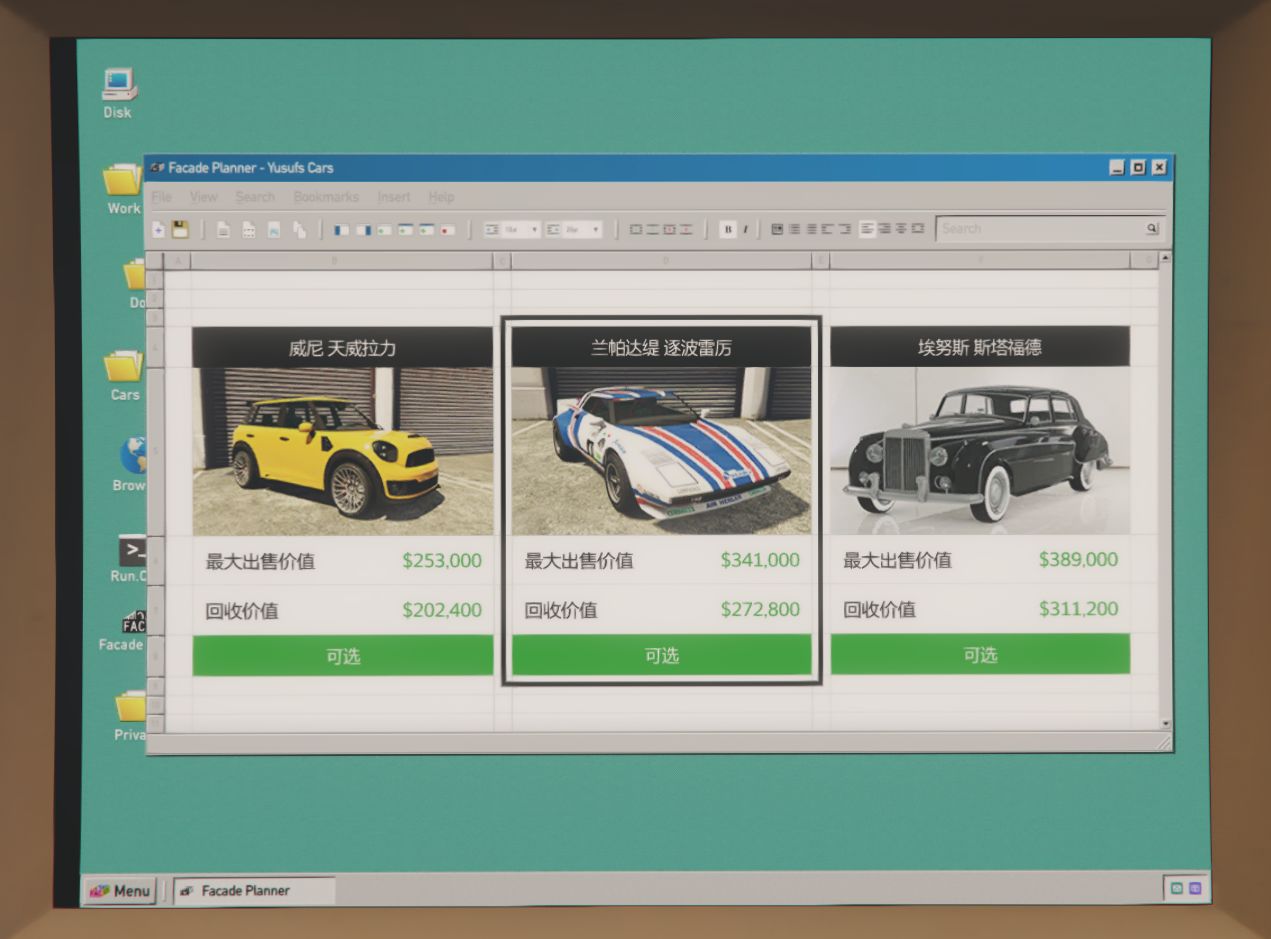
Task: Open the Work folder on desktop
Action: [124, 180]
